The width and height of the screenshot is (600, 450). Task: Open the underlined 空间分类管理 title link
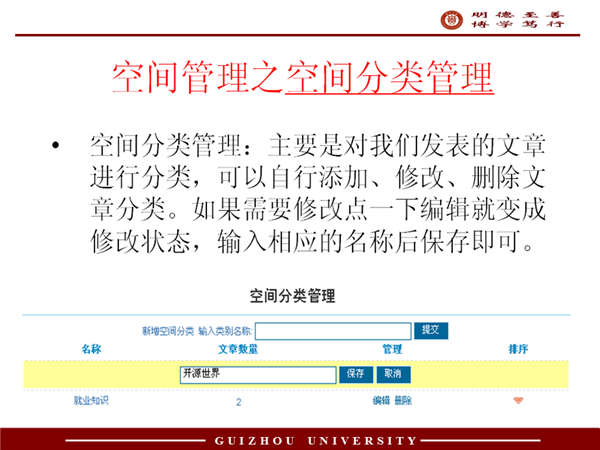[389, 77]
